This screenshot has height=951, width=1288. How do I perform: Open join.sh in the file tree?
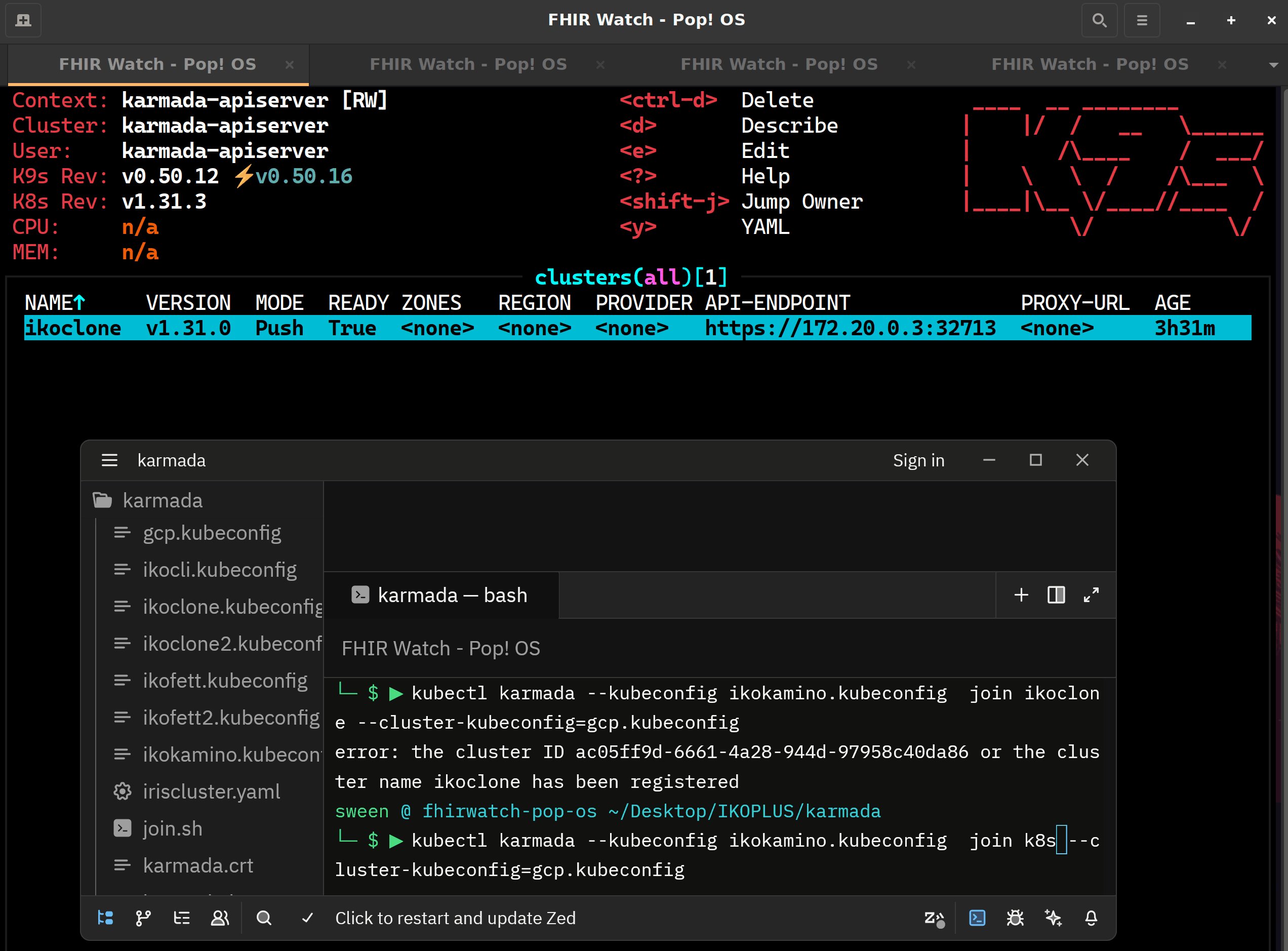tap(172, 828)
